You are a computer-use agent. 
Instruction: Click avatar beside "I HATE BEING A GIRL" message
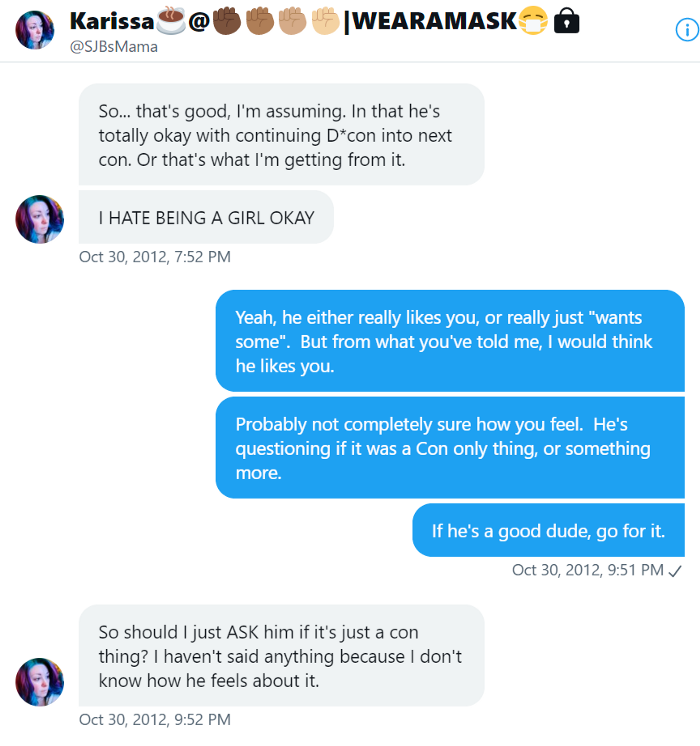click(40, 219)
